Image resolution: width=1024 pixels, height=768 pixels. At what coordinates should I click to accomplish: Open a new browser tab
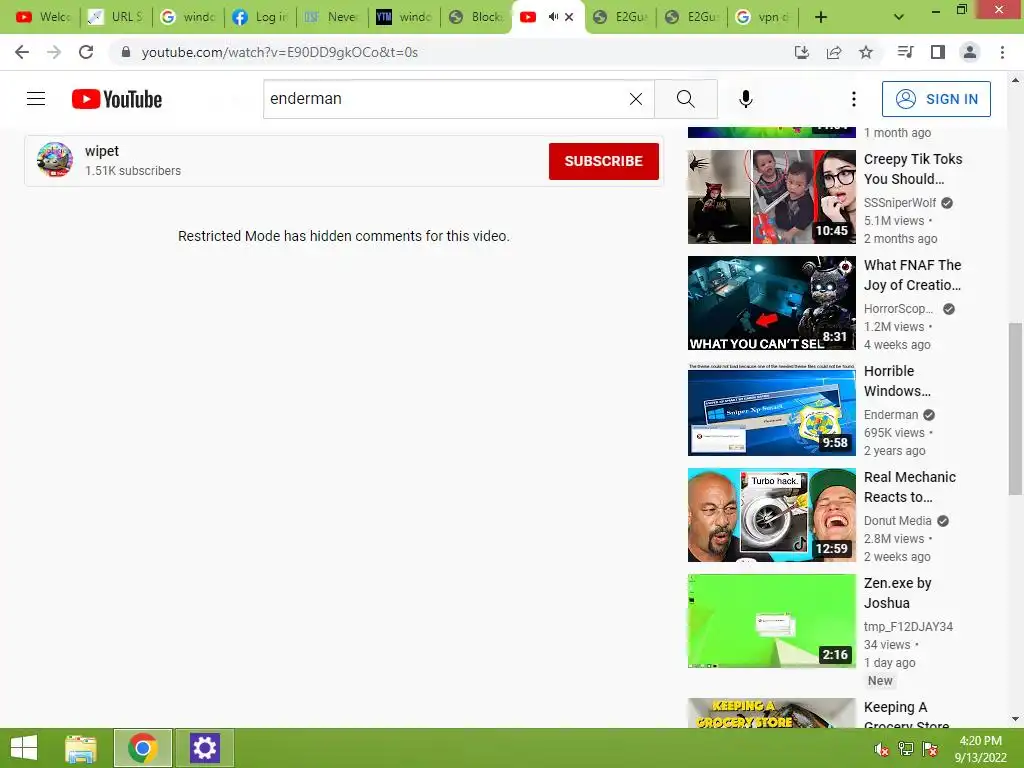(821, 17)
